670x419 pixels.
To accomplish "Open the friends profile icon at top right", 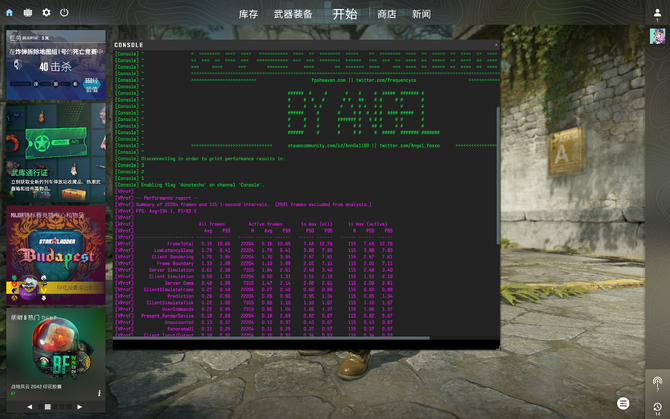I will click(x=657, y=13).
